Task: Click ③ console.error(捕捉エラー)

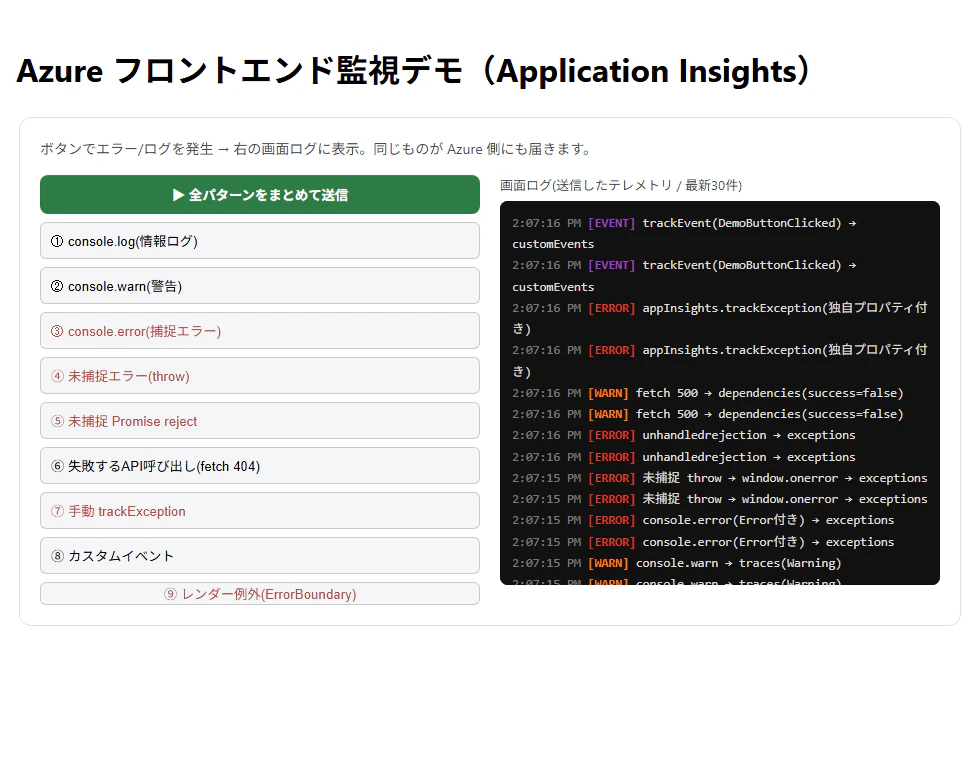Action: click(x=259, y=331)
